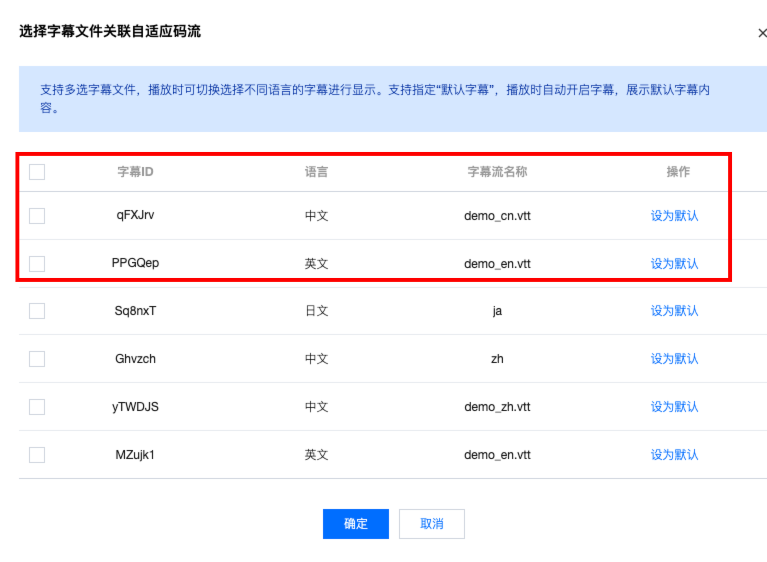Click the 日文 language cell

click(x=316, y=311)
